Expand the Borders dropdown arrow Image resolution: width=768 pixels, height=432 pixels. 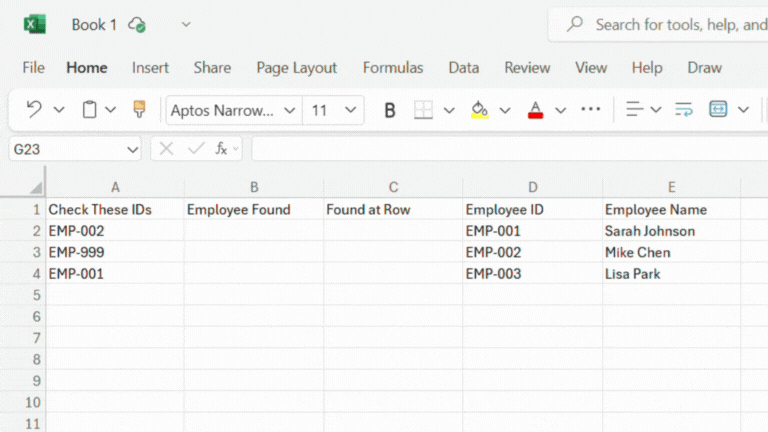point(449,110)
